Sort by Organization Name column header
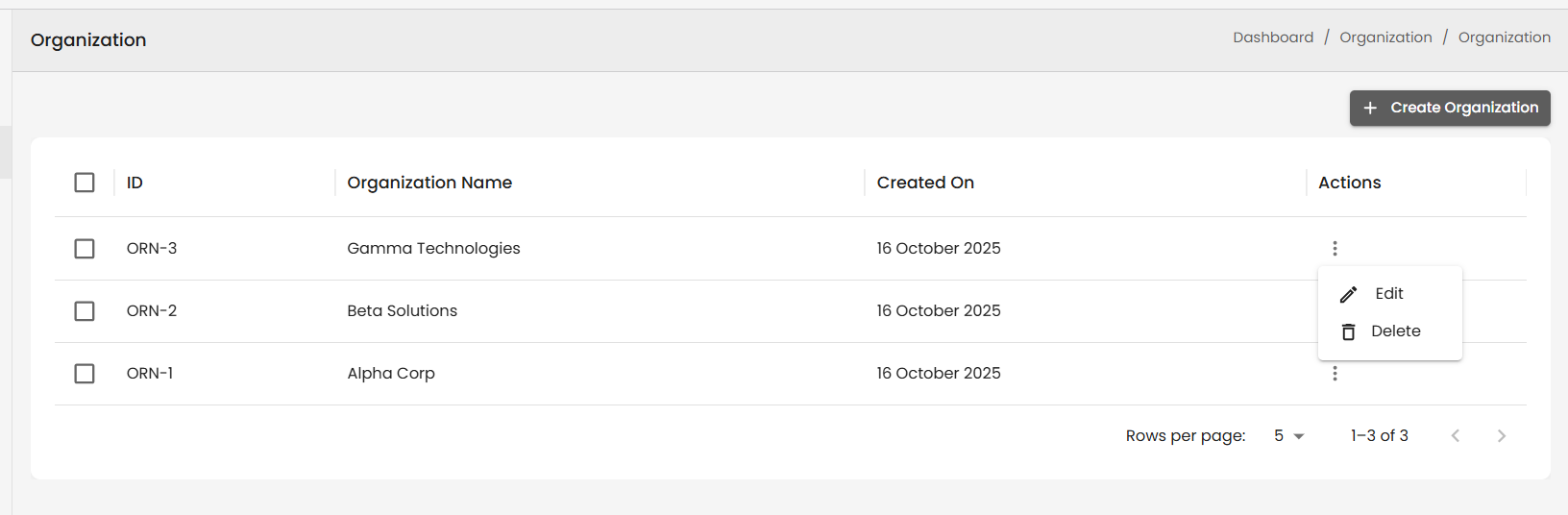The height and width of the screenshot is (515, 1568). [429, 183]
